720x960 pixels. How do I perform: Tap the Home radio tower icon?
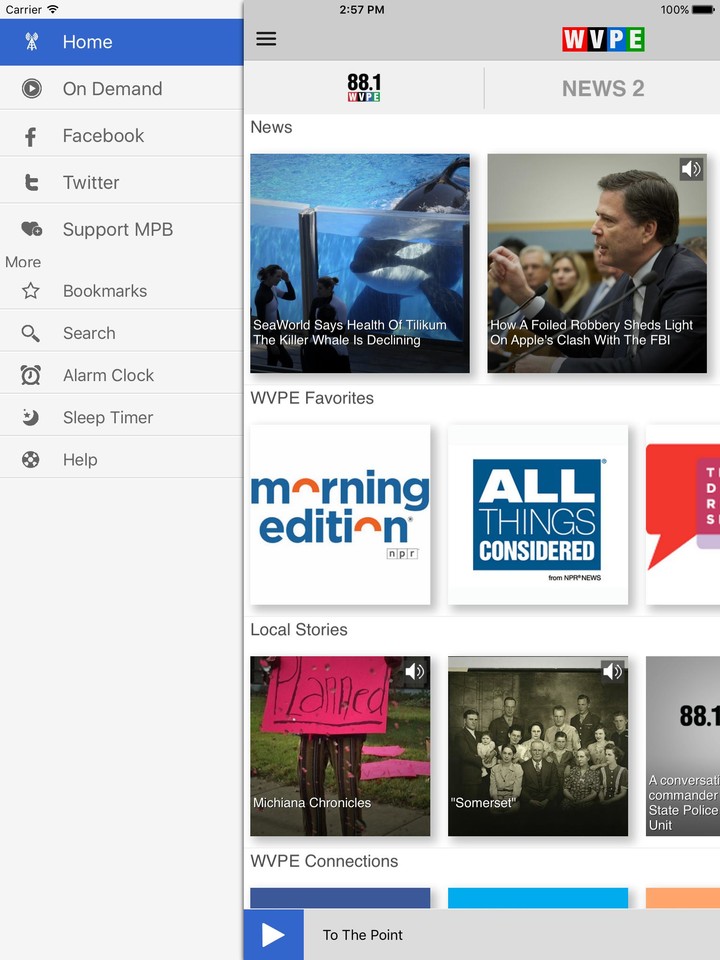click(x=31, y=42)
